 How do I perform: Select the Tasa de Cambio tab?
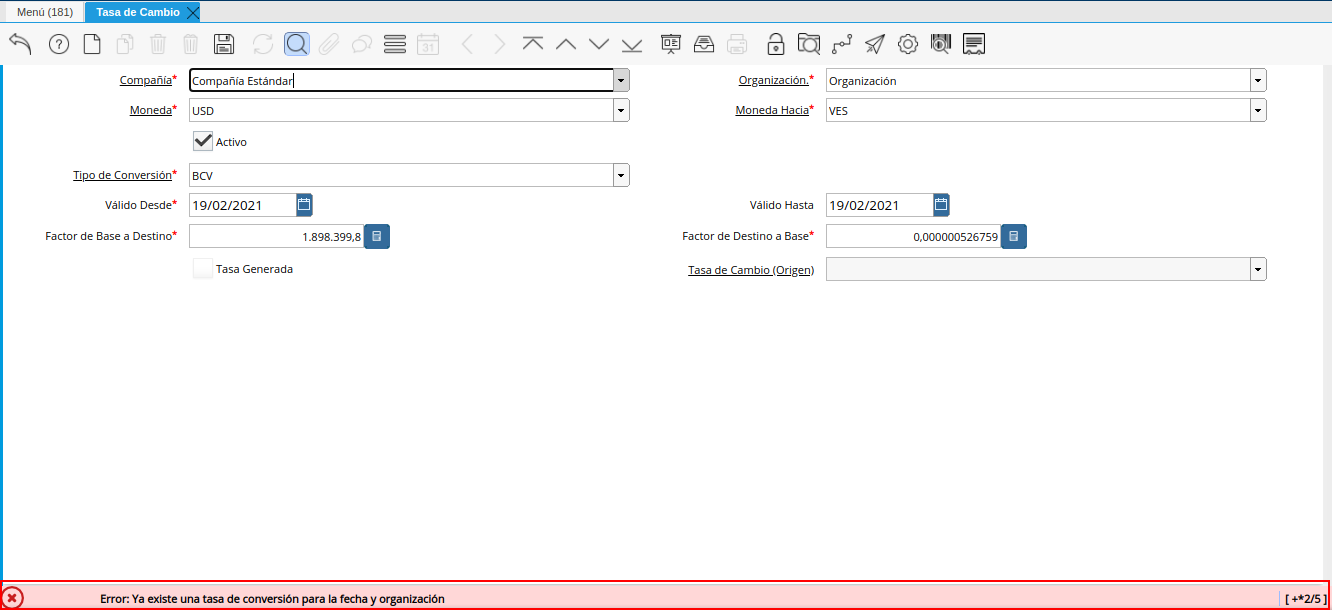(138, 12)
